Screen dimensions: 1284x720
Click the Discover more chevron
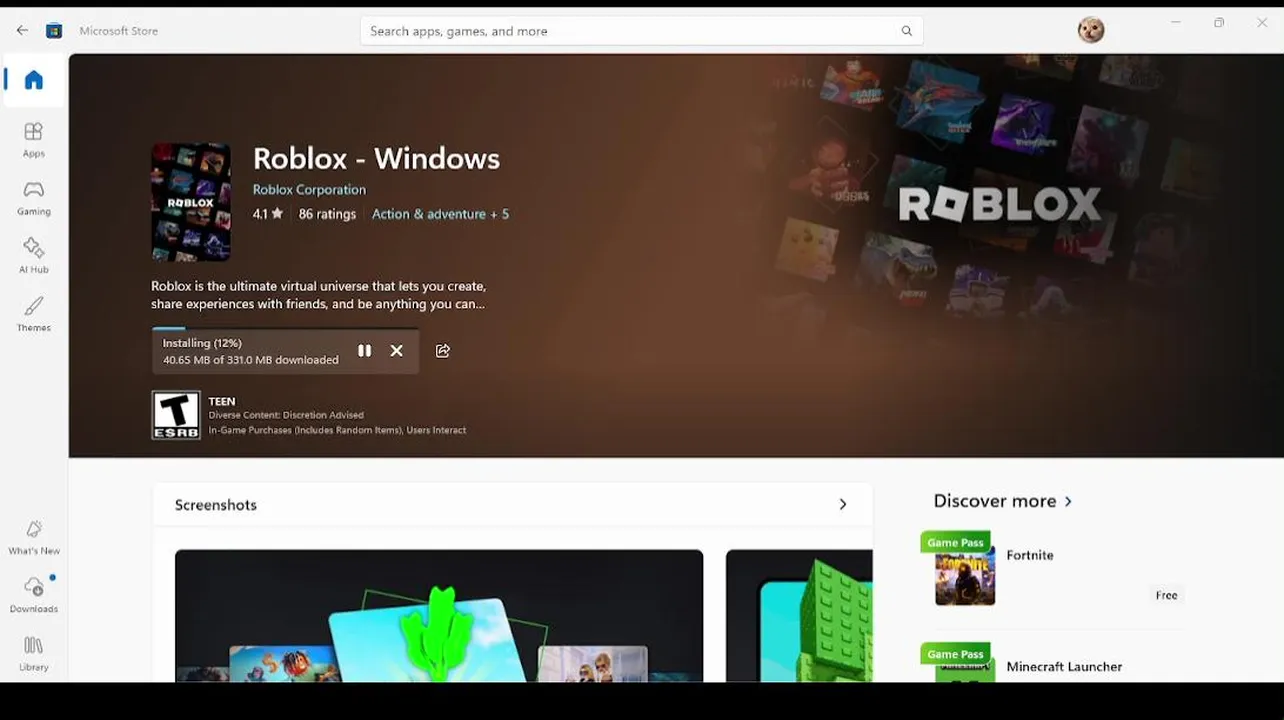(x=1068, y=501)
